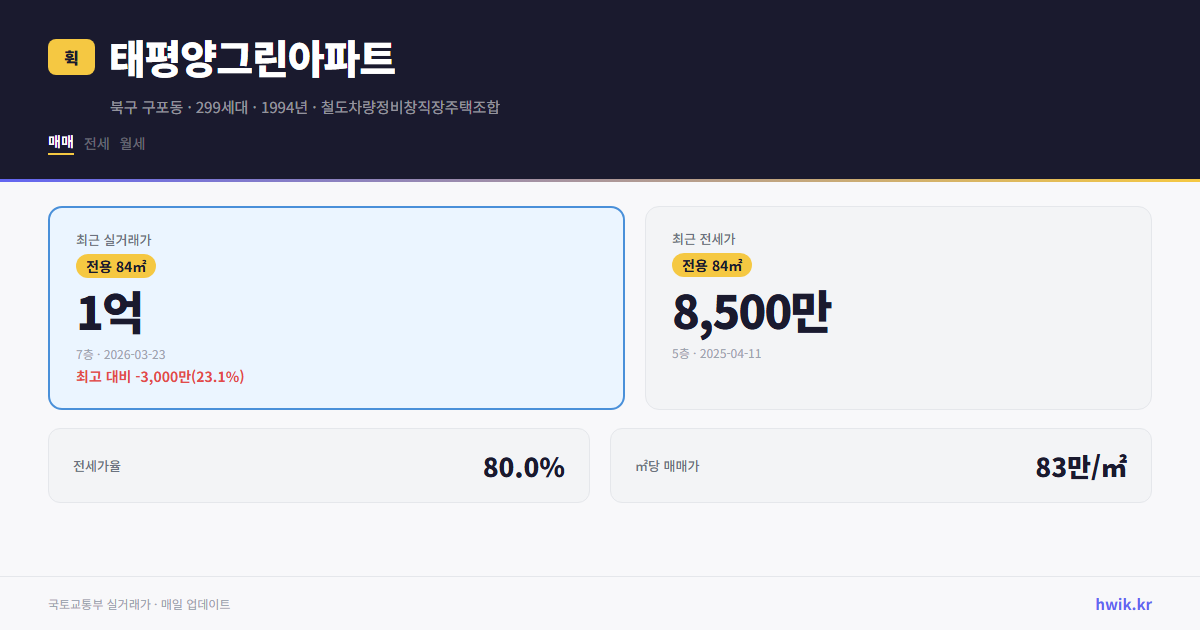Click the ㎡당 매매가 card
This screenshot has height=630, width=1200.
click(880, 465)
